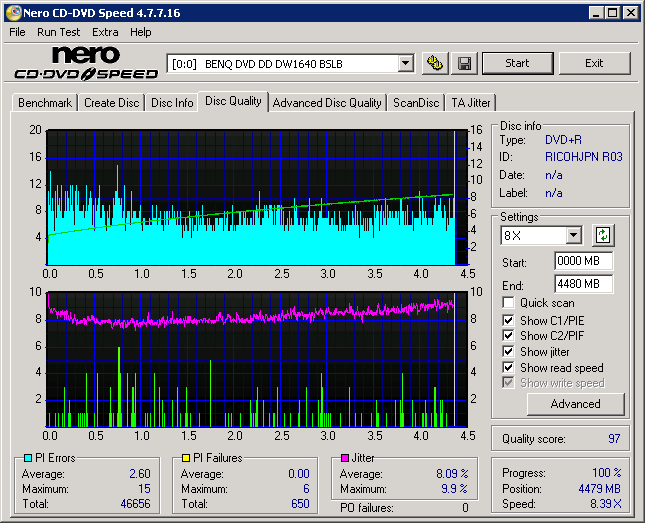
Task: Click the yellow PI Failures legend square
Action: tap(186, 458)
